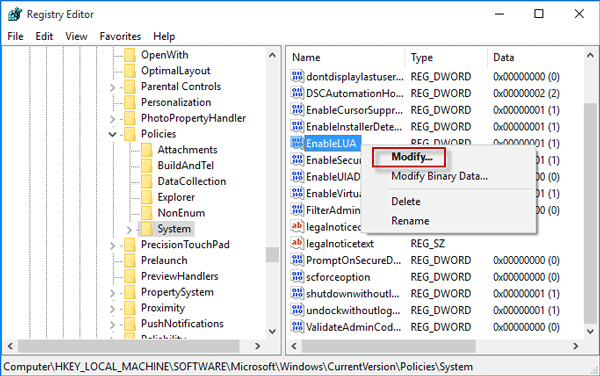Click values pane scroll down arrow
600x376 pixels.
[590, 331]
